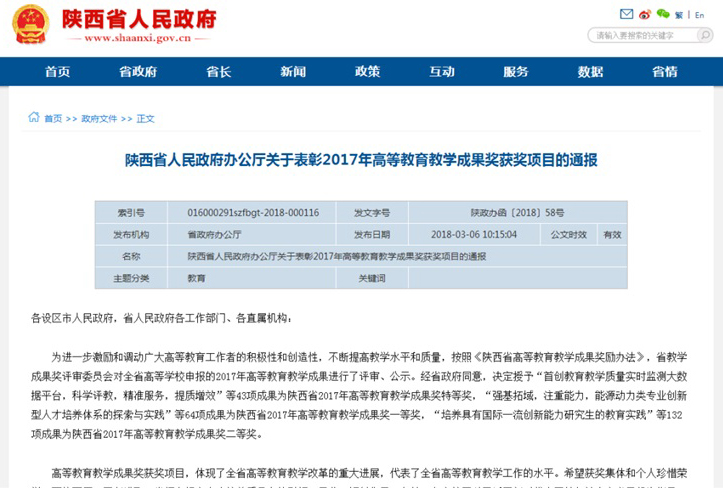The width and height of the screenshot is (723, 488).
Task: Open the WeChat icon
Action: [662, 14]
